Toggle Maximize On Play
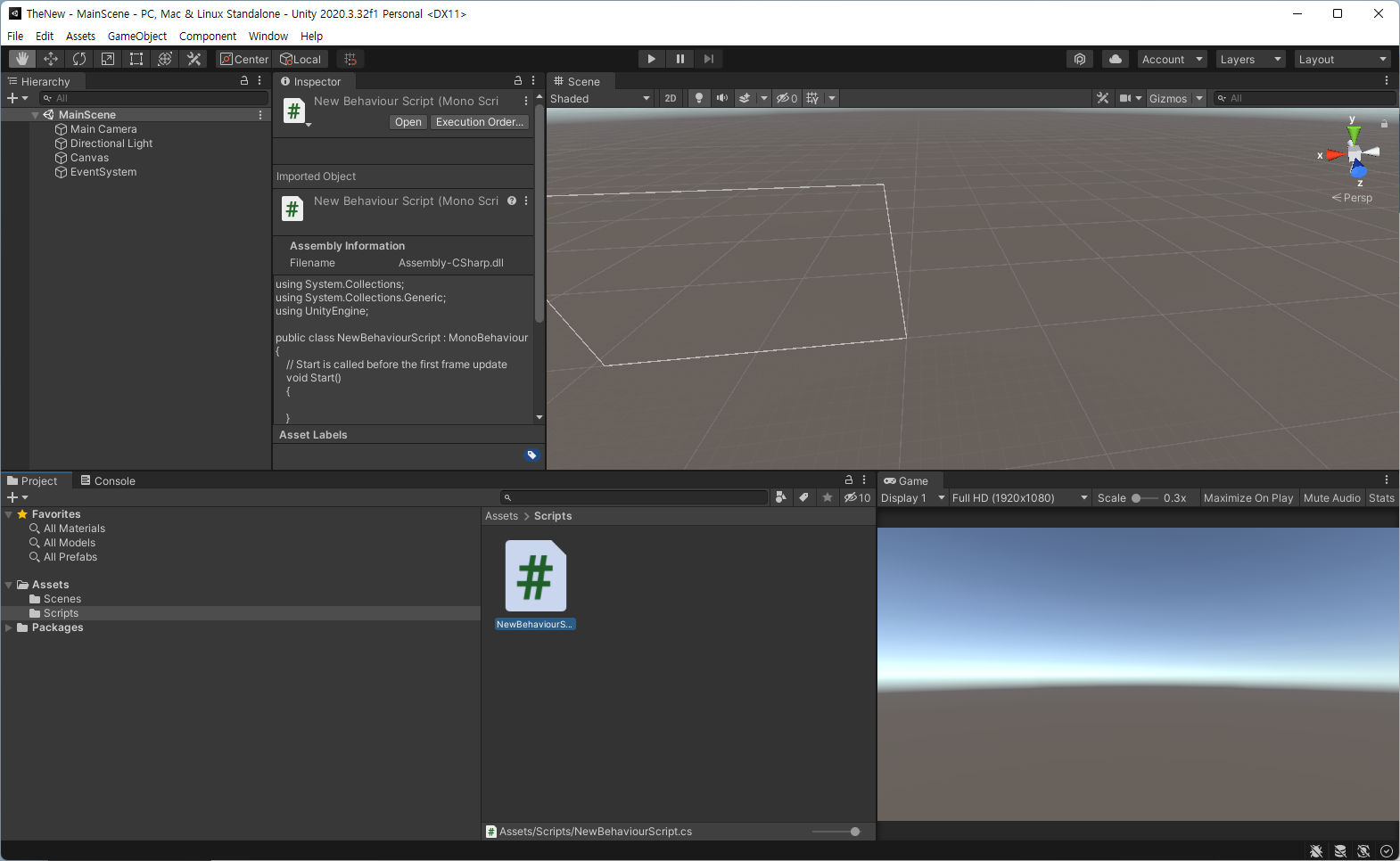Viewport: 1400px width, 861px height. [x=1248, y=498]
